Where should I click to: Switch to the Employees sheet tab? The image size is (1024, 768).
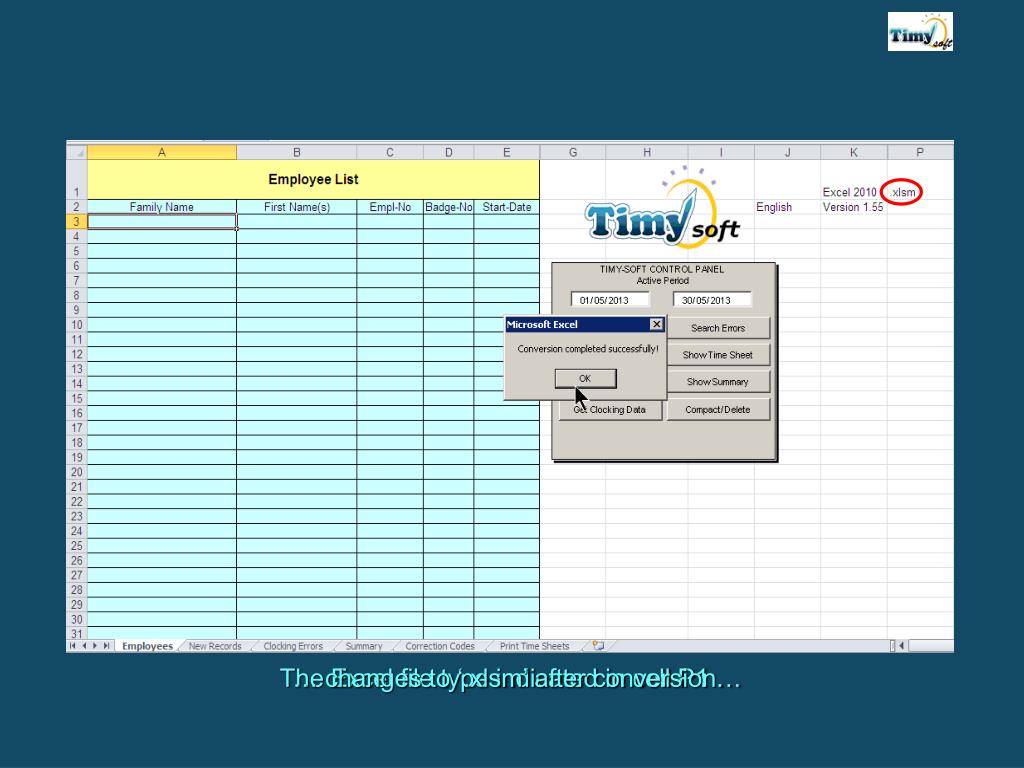point(148,646)
